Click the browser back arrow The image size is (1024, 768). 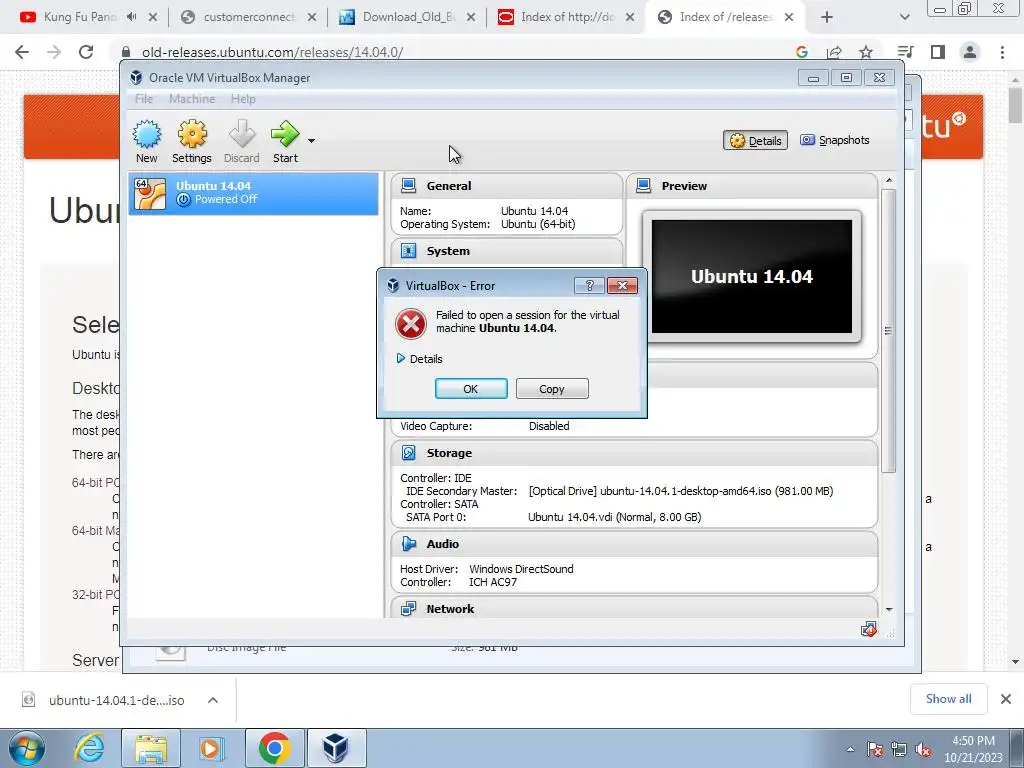pos(22,52)
